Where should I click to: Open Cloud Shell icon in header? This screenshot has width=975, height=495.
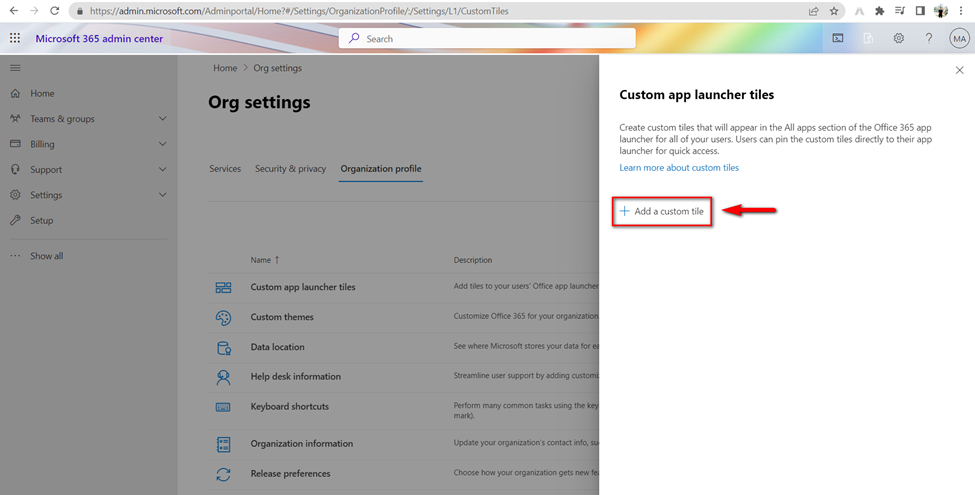coord(838,38)
